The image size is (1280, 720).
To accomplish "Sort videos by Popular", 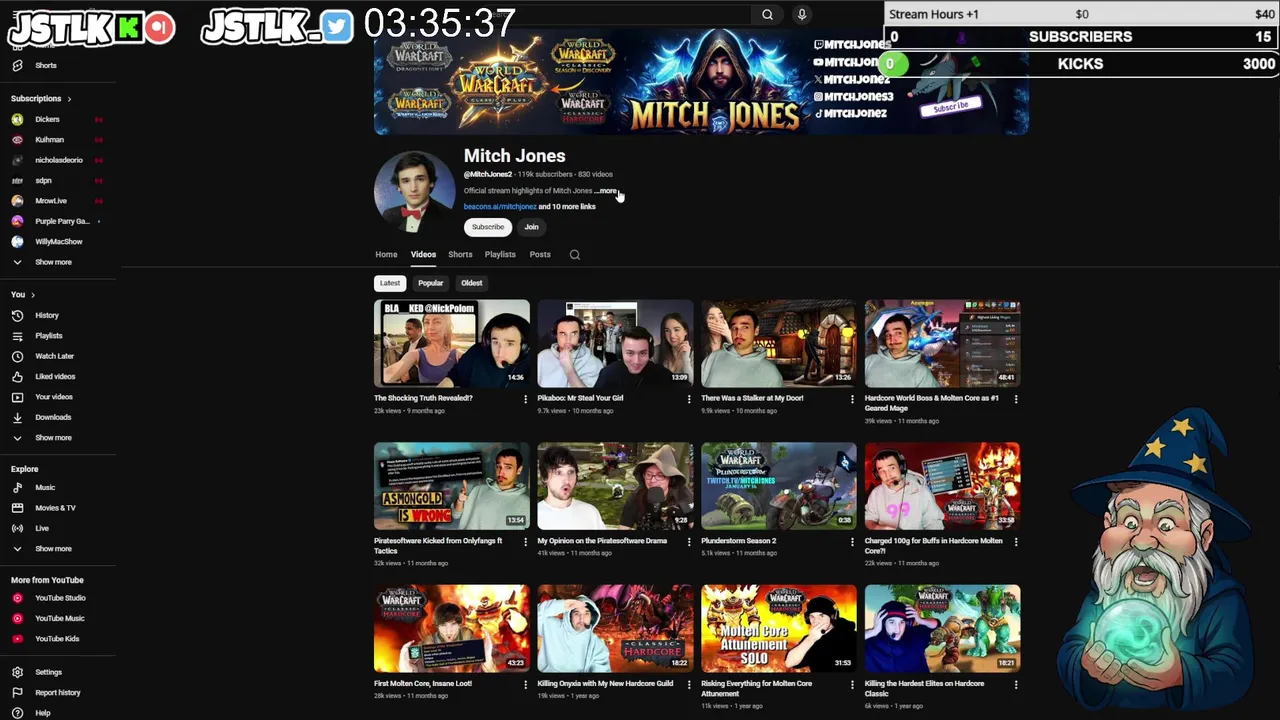I will [430, 283].
